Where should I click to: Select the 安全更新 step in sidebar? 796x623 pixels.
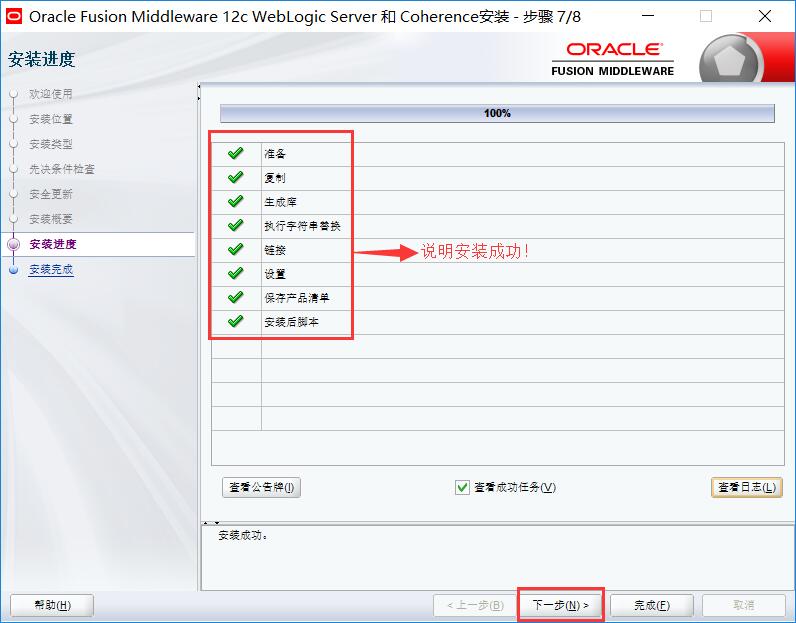pyautogui.click(x=51, y=194)
